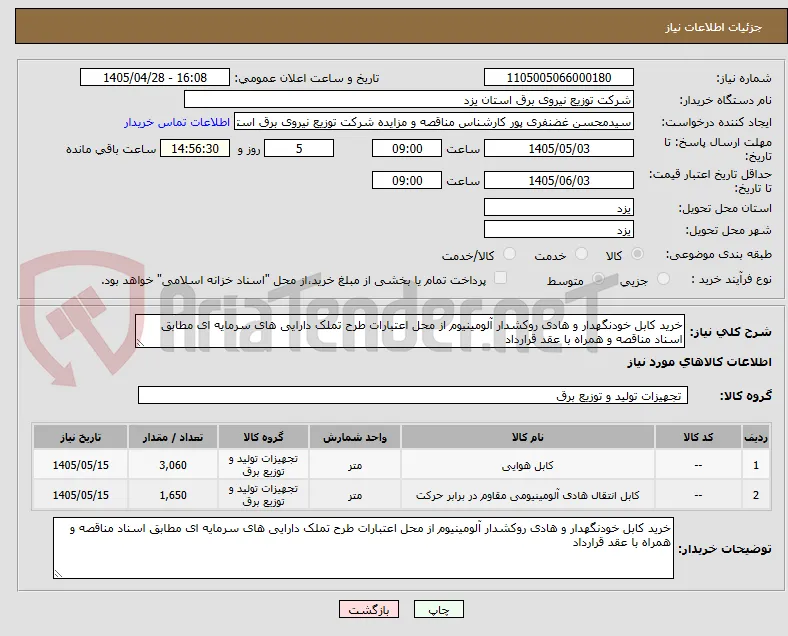The width and height of the screenshot is (788, 636).
Task: Click the response deadline date 1405/05/03
Action: [x=558, y=149]
